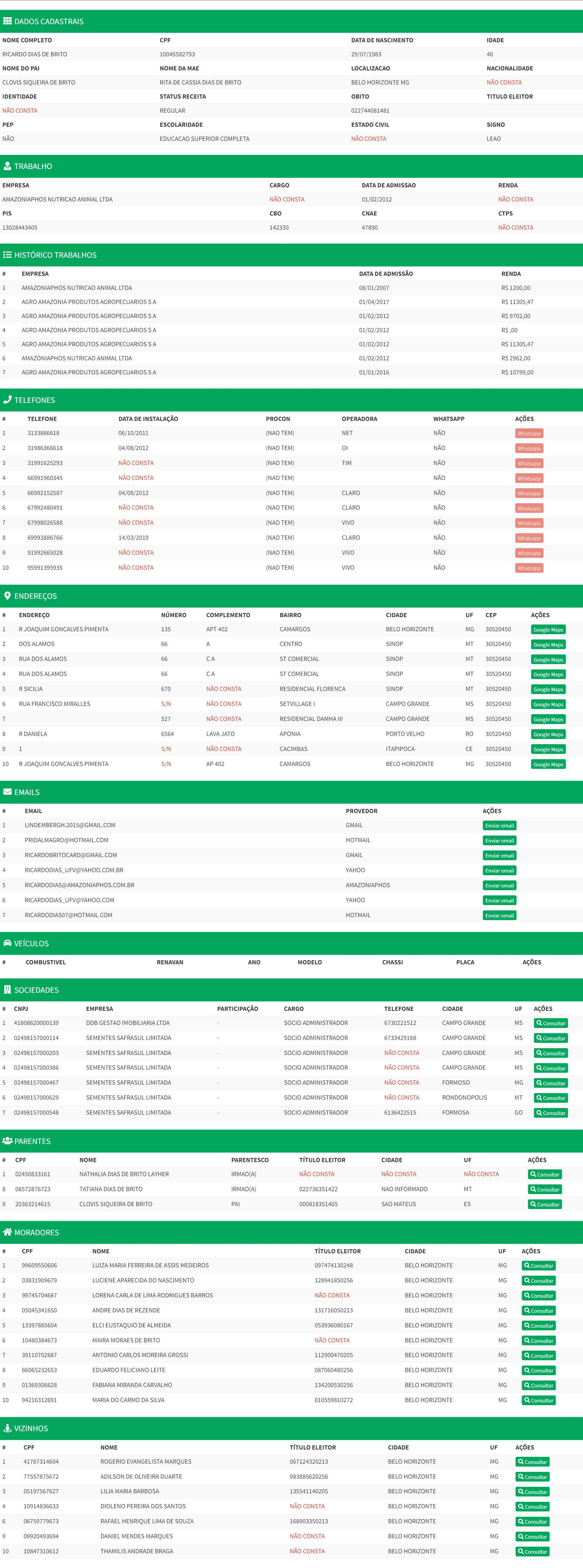Open Whatsapp for phone 69993886766

tap(529, 538)
